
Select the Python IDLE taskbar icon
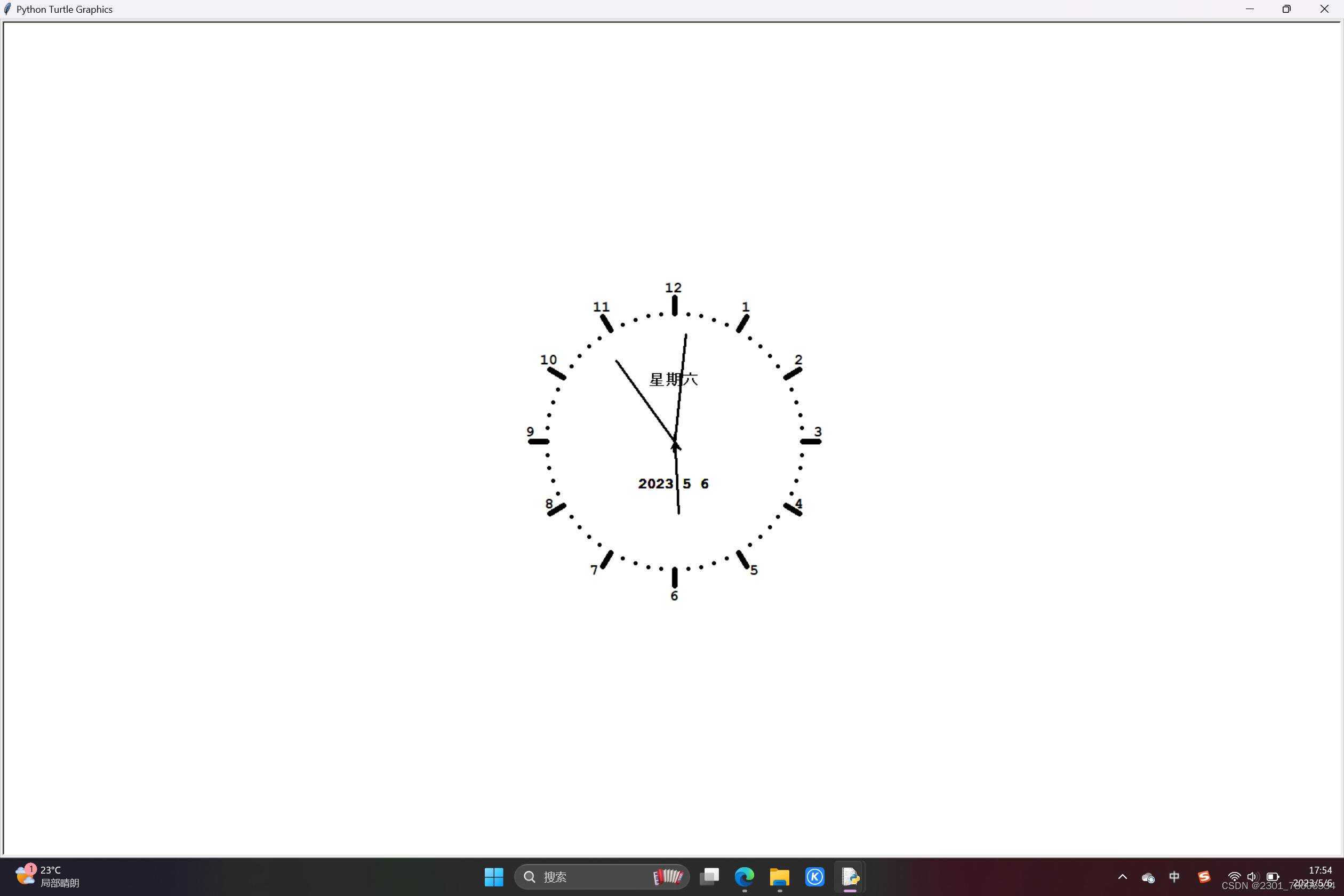coord(850,877)
